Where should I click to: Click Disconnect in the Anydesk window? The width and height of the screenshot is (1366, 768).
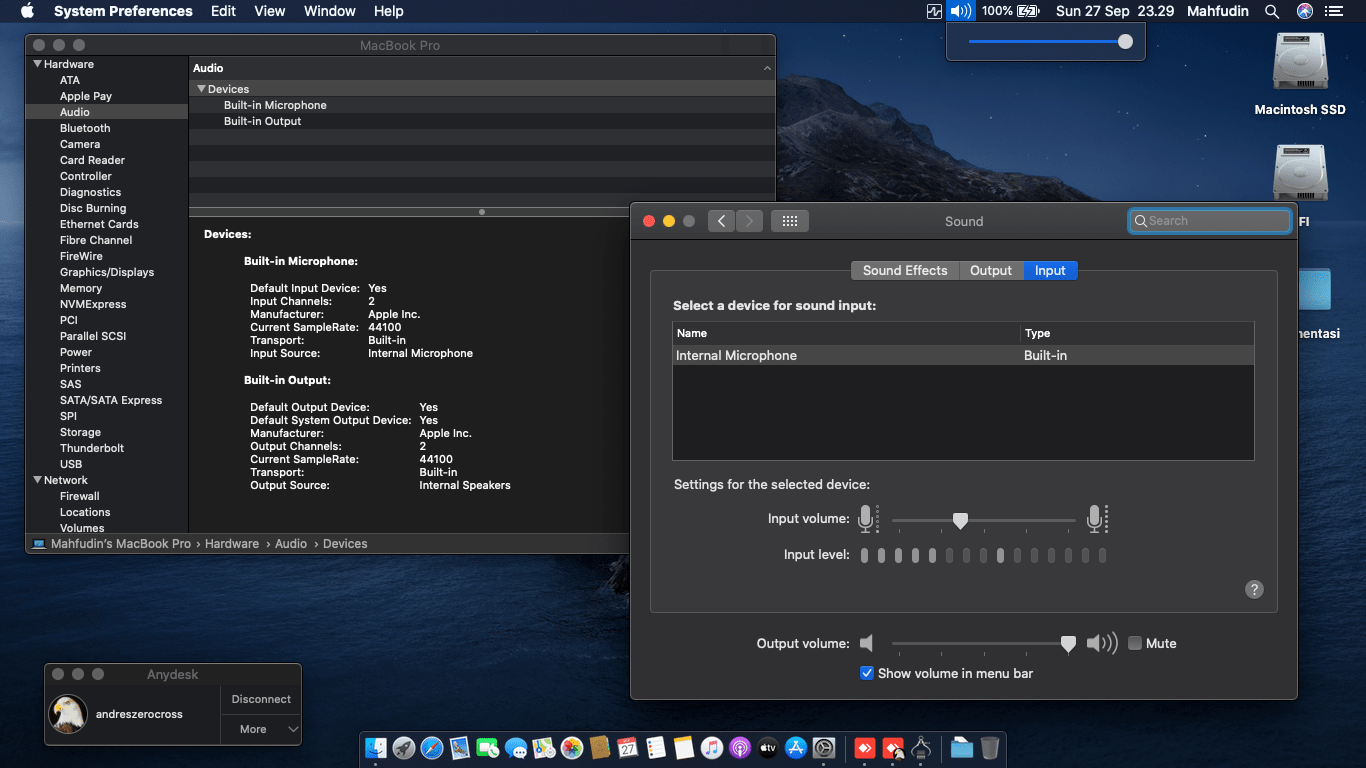coord(261,699)
